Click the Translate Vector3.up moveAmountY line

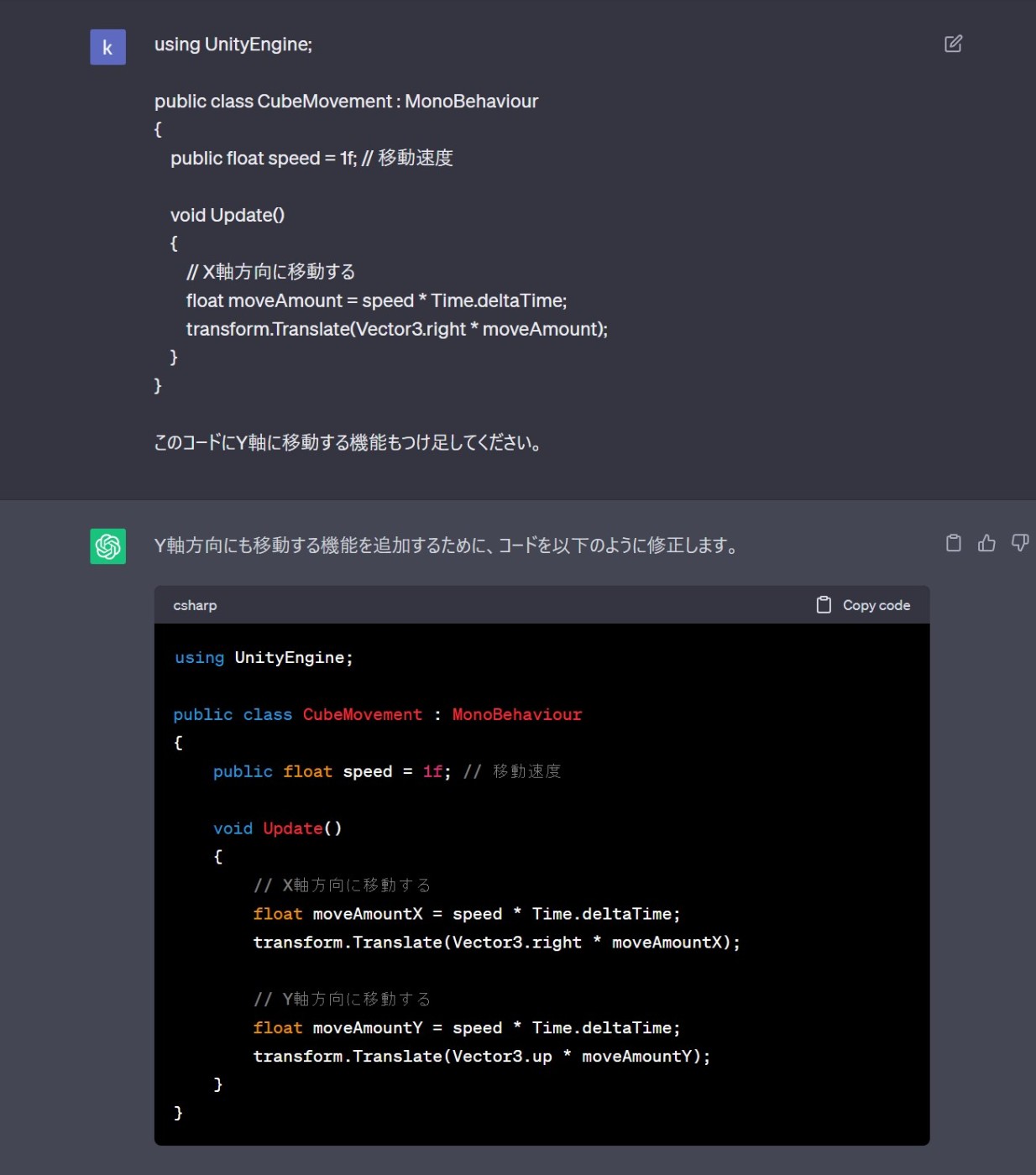pos(482,1056)
